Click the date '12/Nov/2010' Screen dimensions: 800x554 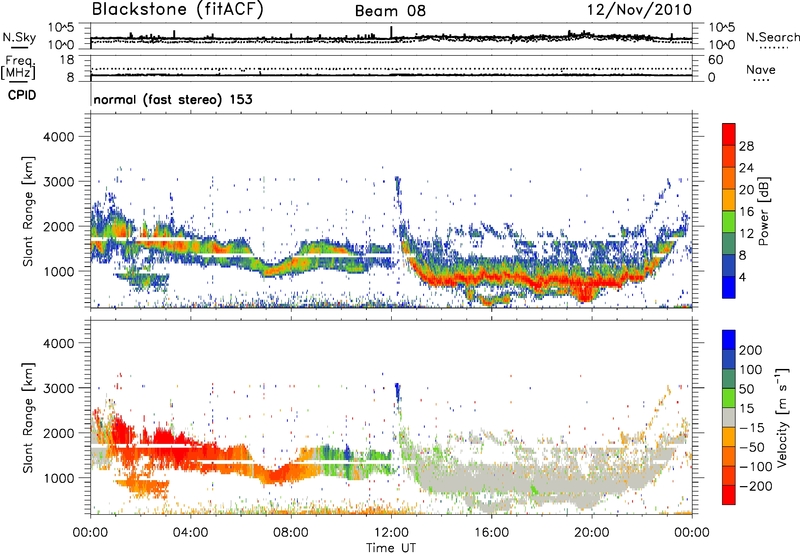coord(639,10)
